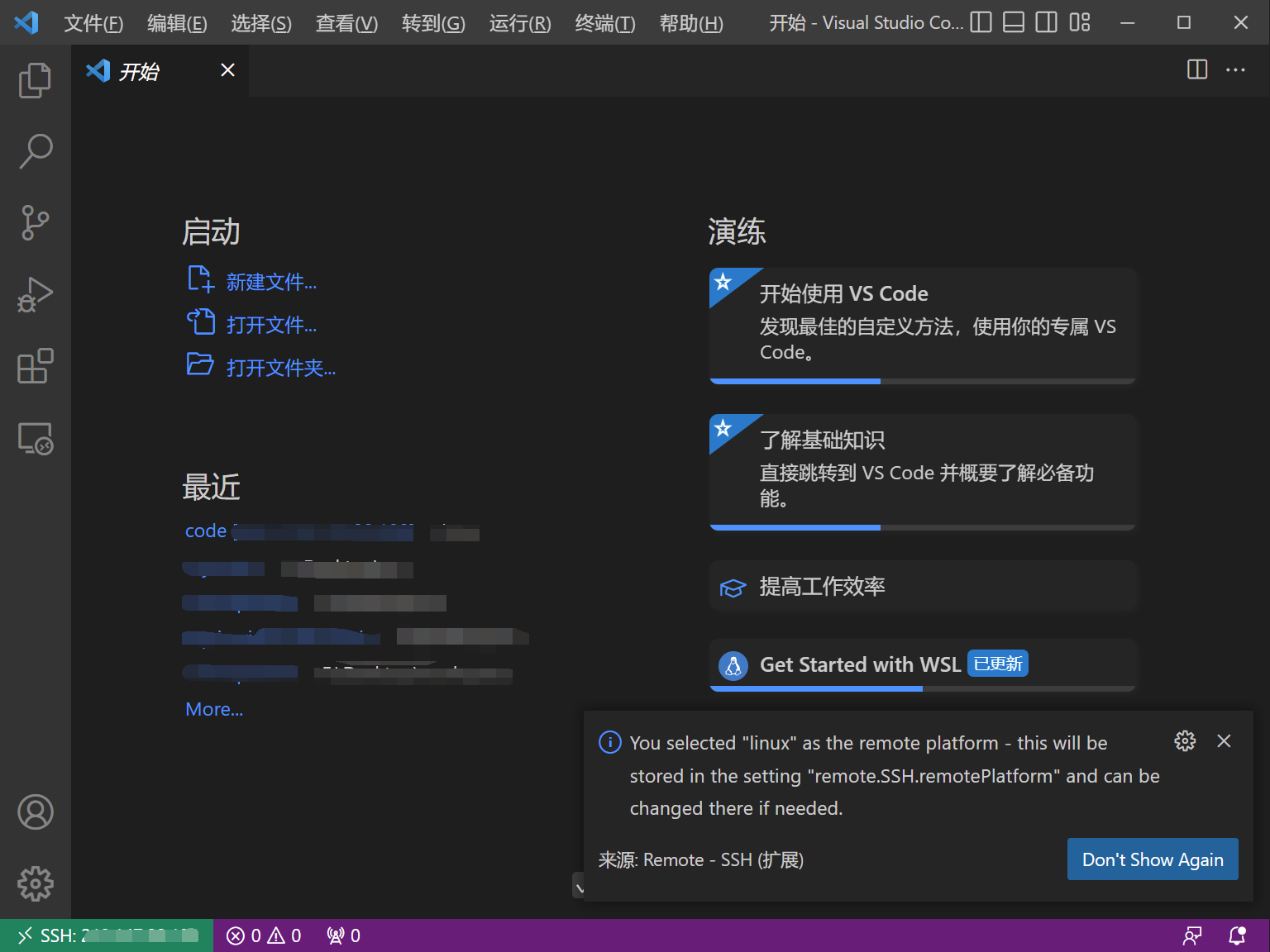Open editor More Actions ellipsis
Screen dimensions: 1270x952
tap(1235, 69)
